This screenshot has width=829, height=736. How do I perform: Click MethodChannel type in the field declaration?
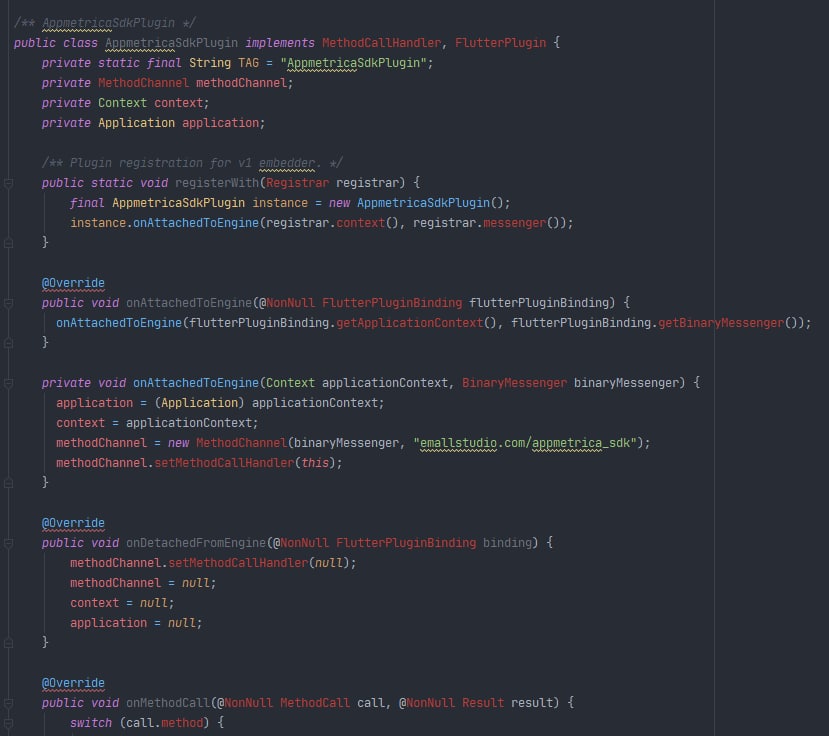click(143, 83)
